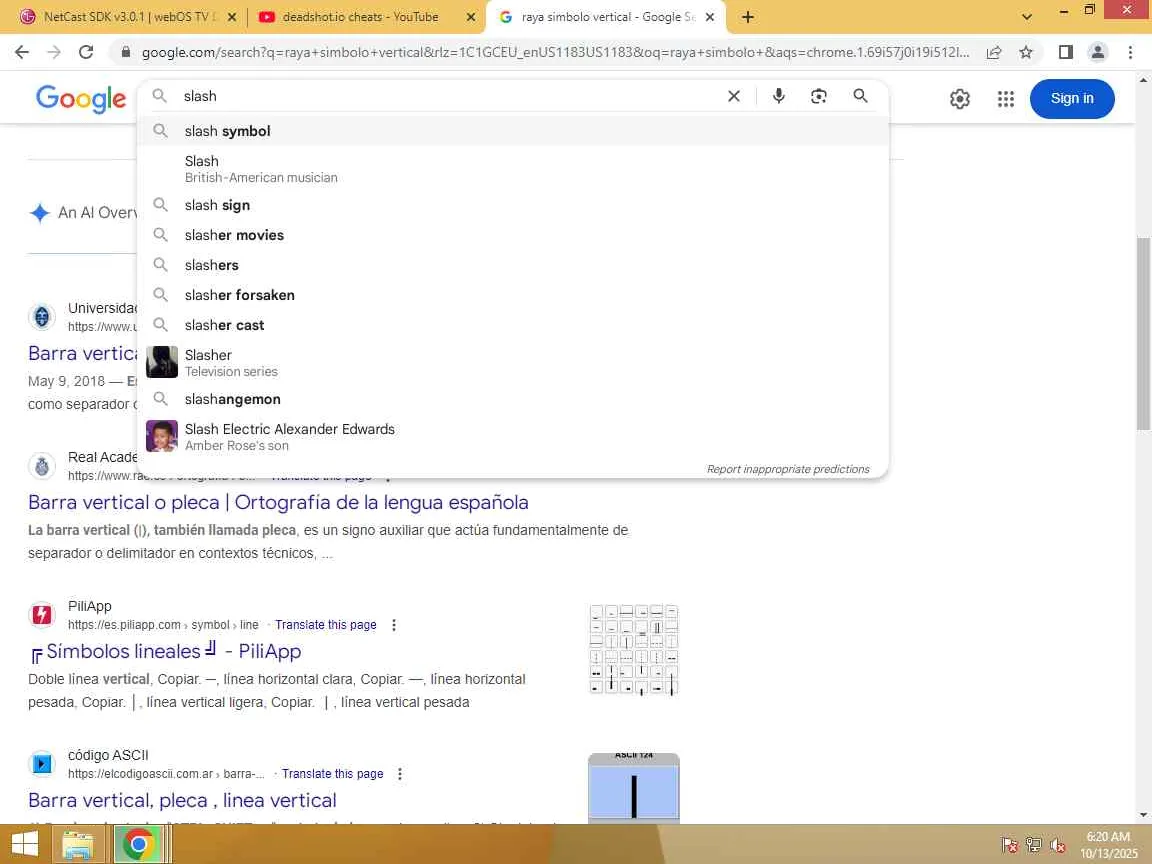Click the PiliApp favicon
This screenshot has height=864, width=1152.
pyautogui.click(x=42, y=615)
